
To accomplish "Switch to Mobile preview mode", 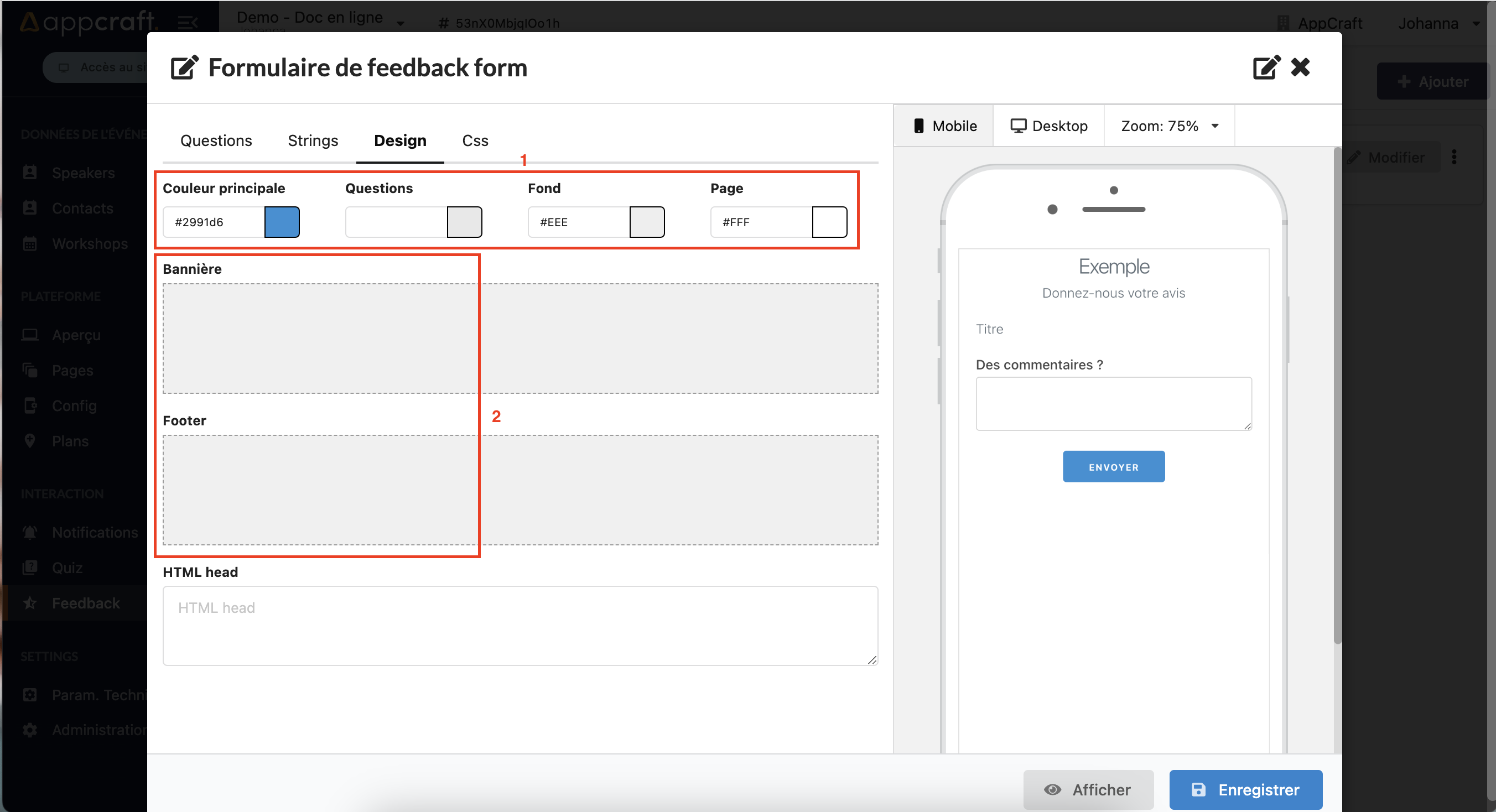I will coord(945,126).
